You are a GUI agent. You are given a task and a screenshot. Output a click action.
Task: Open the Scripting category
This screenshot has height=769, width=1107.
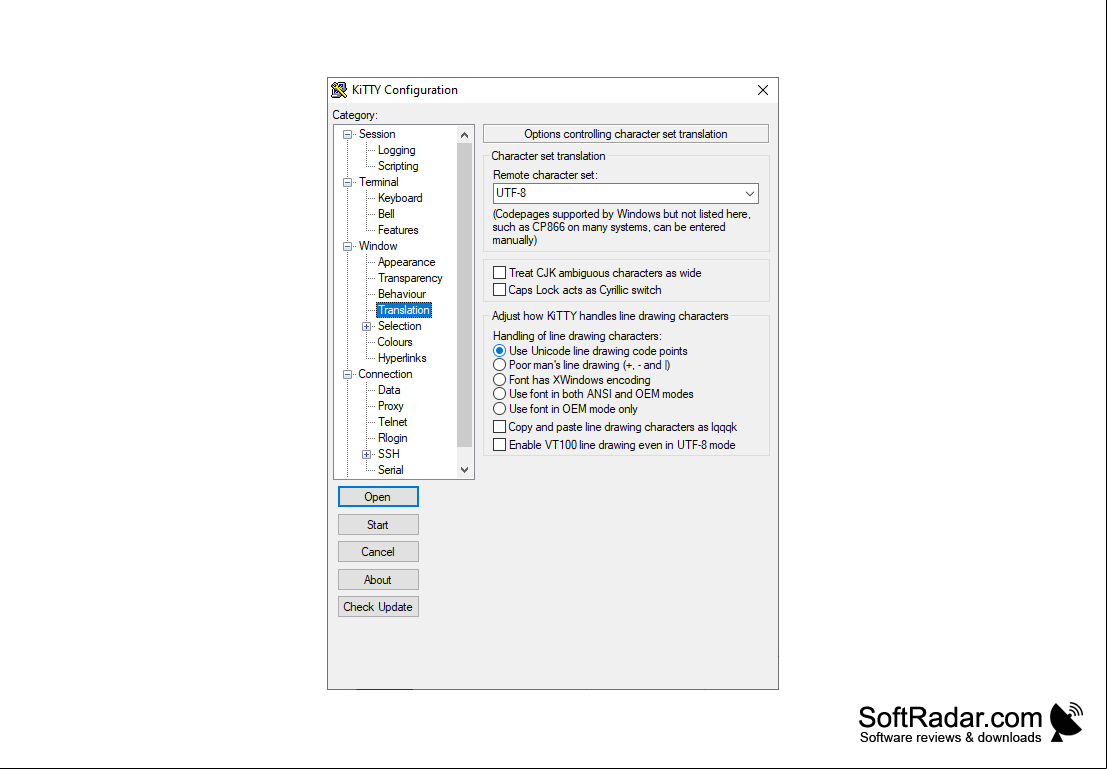click(x=398, y=166)
